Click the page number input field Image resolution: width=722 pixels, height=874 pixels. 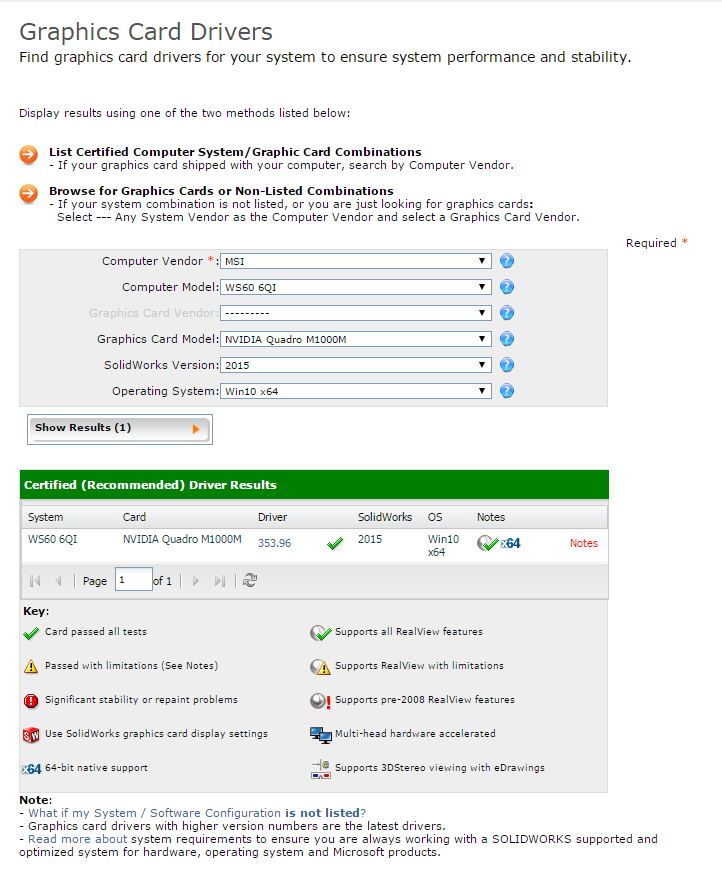coord(133,580)
